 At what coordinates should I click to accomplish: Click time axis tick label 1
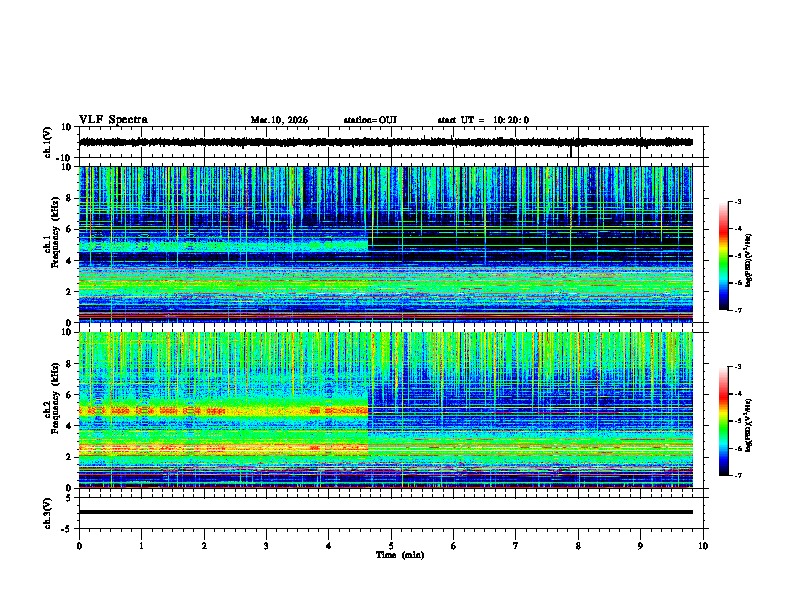pos(141,546)
